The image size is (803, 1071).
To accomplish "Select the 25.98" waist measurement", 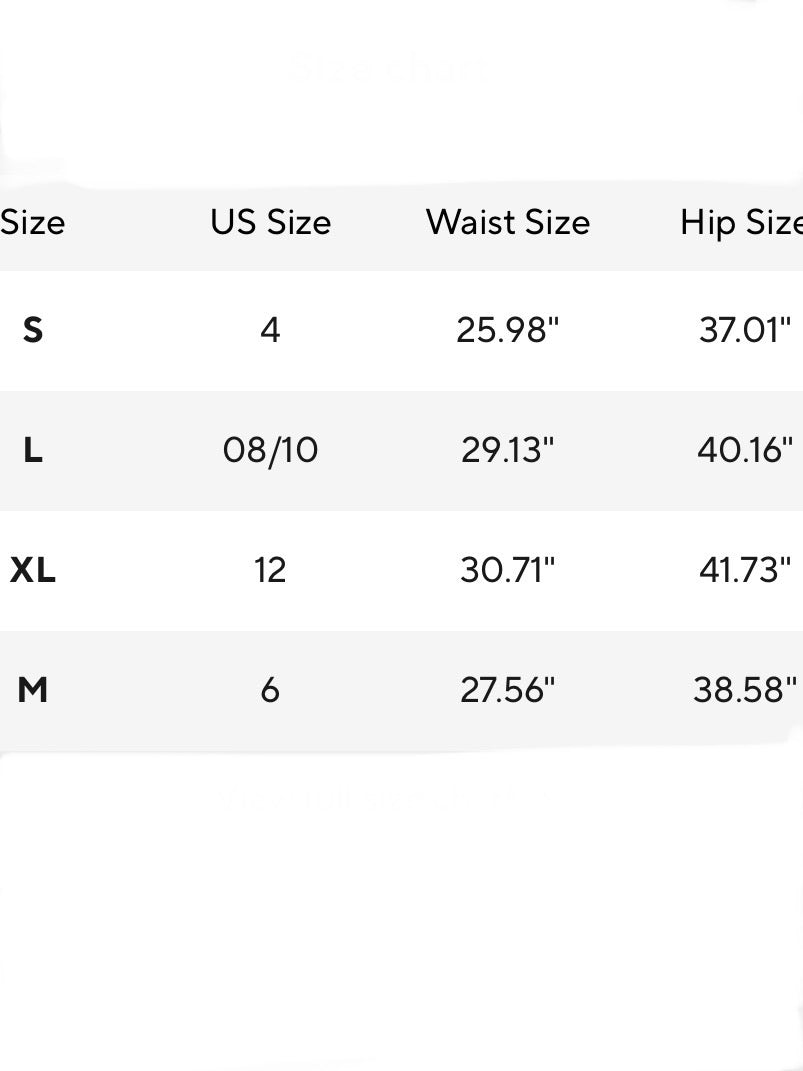I will coord(508,330).
